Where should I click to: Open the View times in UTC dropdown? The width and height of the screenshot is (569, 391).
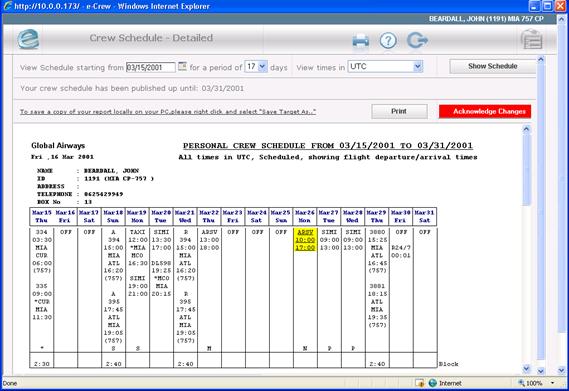pos(418,66)
